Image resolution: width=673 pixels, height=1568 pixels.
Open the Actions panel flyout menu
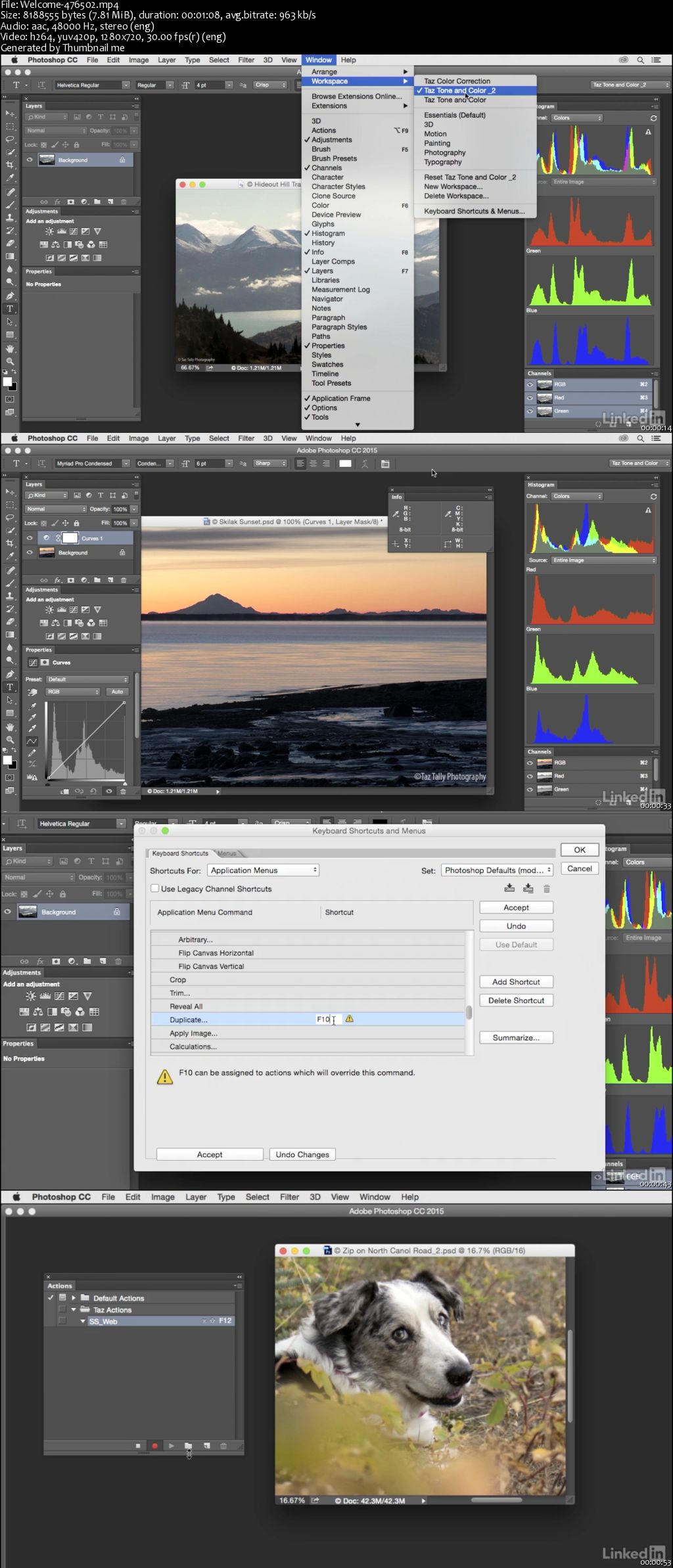238,1286
